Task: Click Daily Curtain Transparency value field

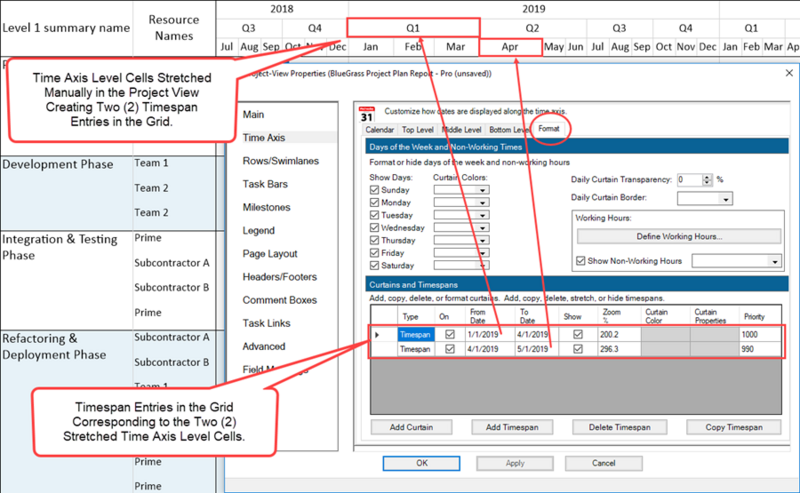Action: pos(689,180)
